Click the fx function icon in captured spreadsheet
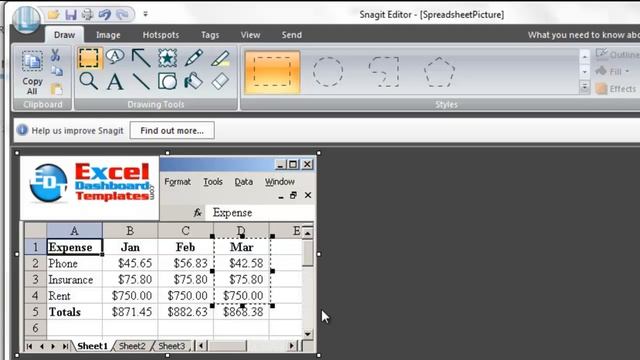The image size is (640, 360). pyautogui.click(x=198, y=213)
